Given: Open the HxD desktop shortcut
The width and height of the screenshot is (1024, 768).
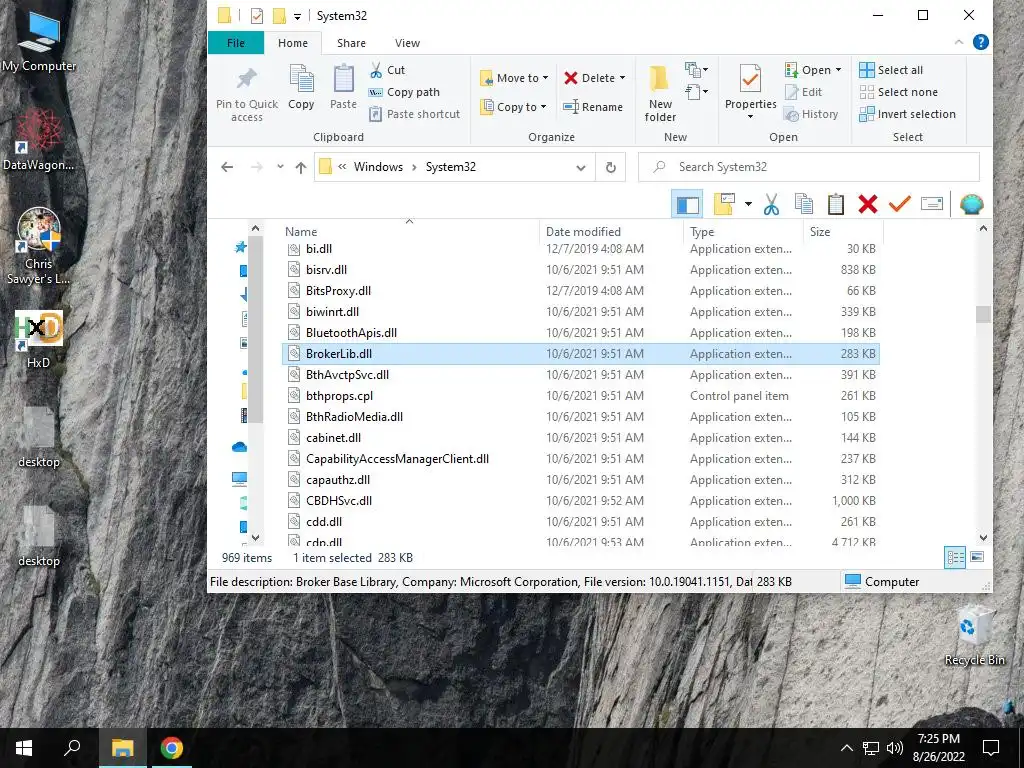Looking at the screenshot, I should [x=39, y=339].
